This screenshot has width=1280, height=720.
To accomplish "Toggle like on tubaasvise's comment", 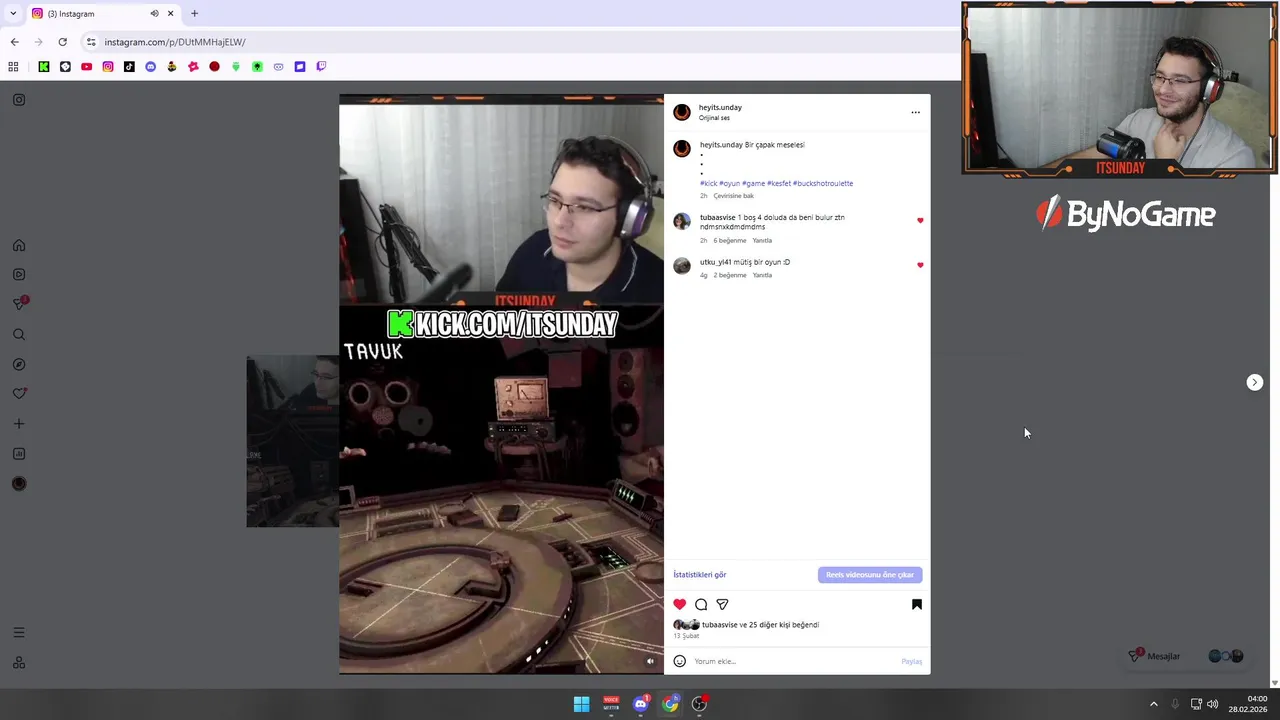I will (920, 221).
